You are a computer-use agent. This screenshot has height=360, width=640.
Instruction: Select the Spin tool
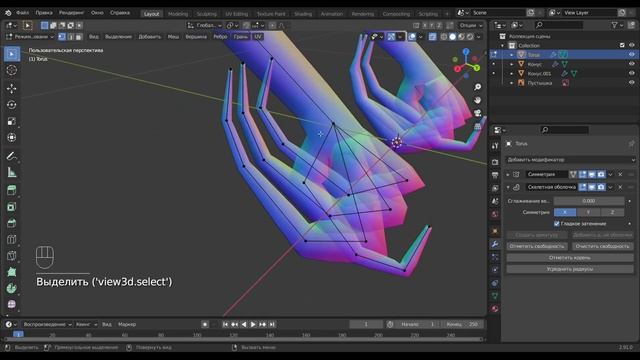(11, 289)
